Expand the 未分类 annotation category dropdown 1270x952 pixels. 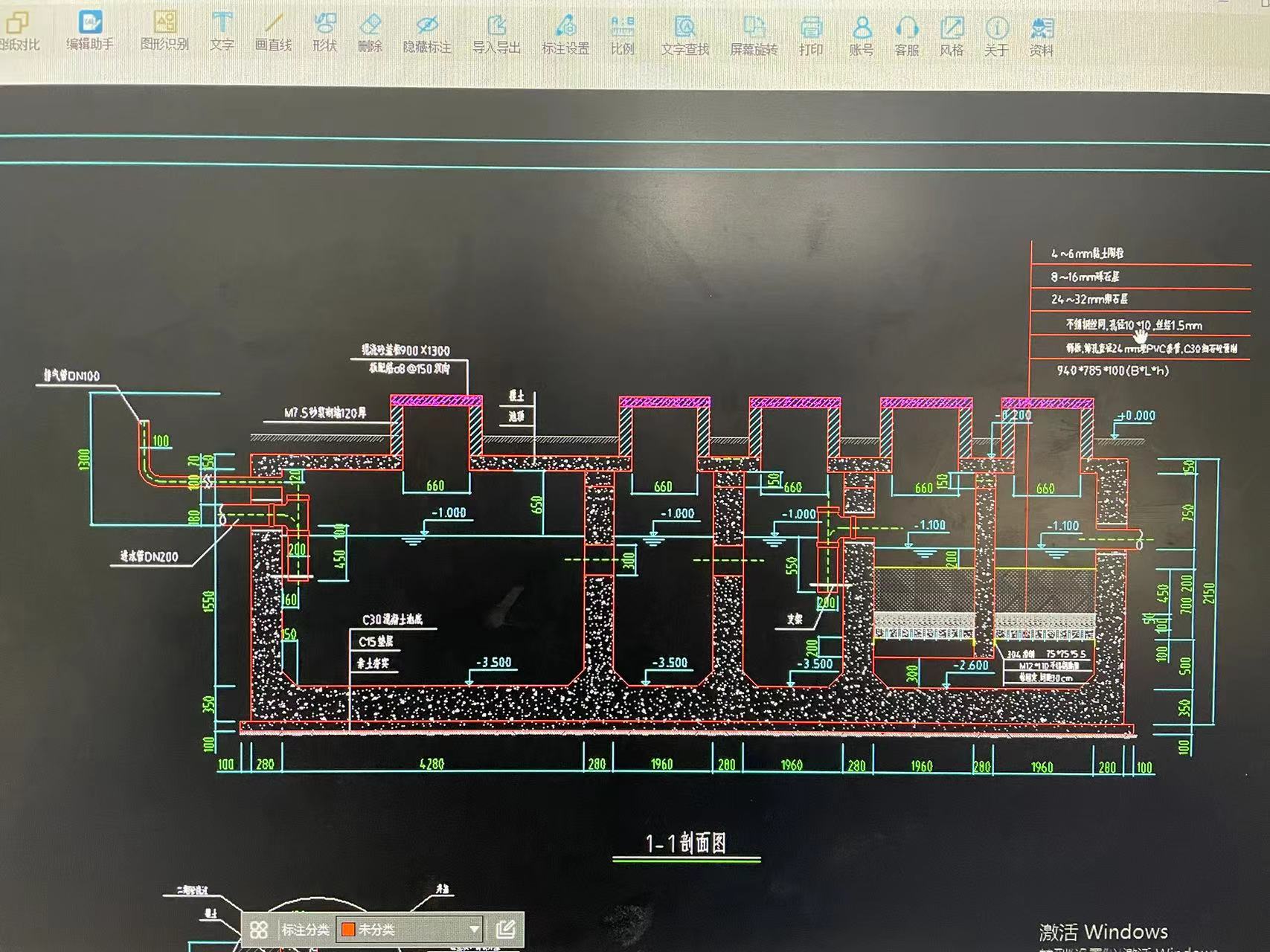click(x=474, y=930)
